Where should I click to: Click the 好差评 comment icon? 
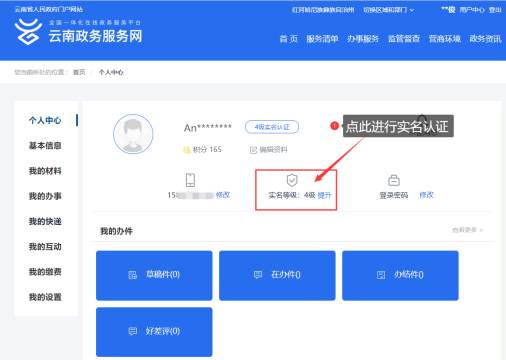133,331
